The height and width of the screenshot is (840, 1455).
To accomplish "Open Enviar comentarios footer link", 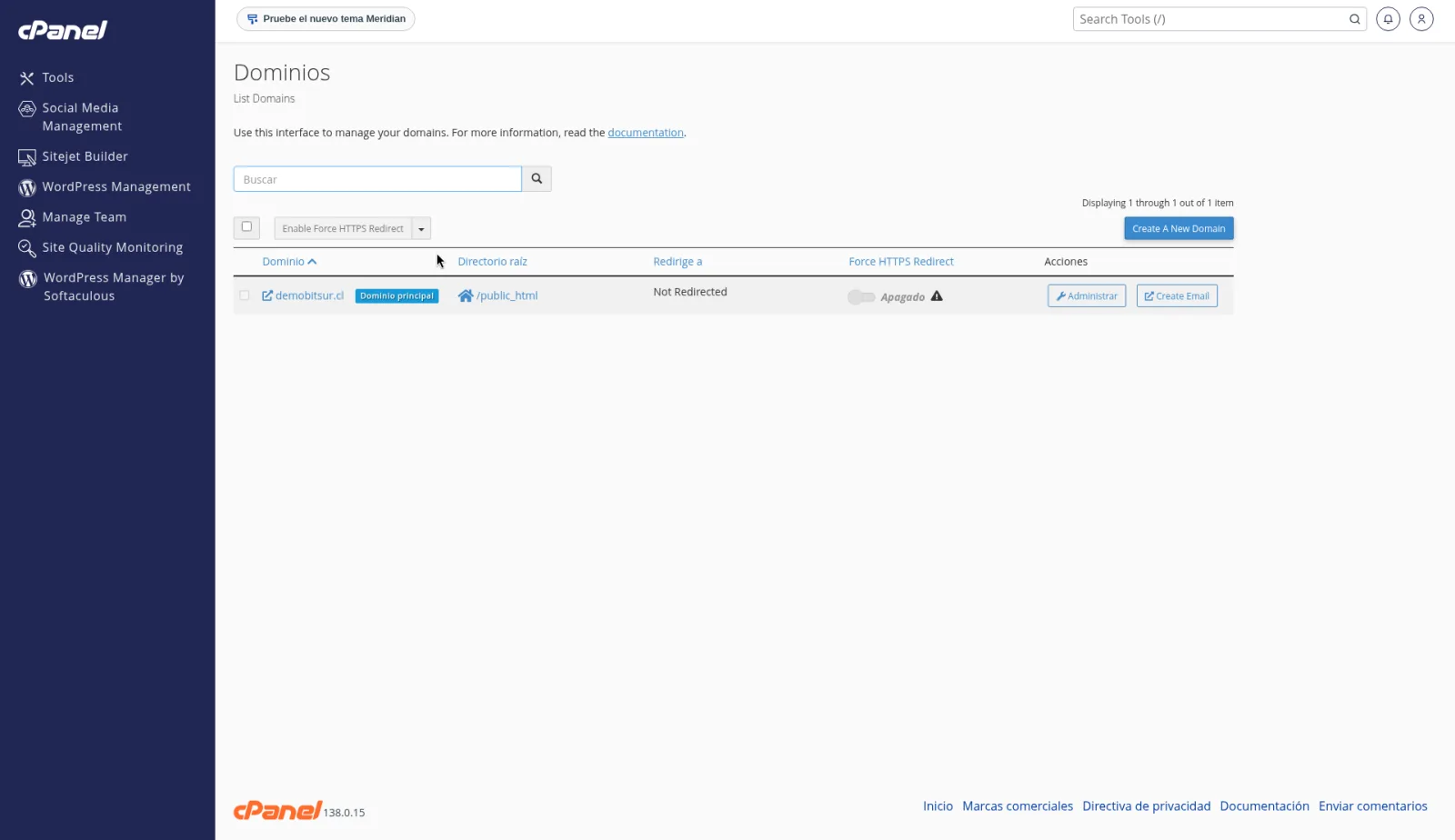I will [x=1373, y=806].
